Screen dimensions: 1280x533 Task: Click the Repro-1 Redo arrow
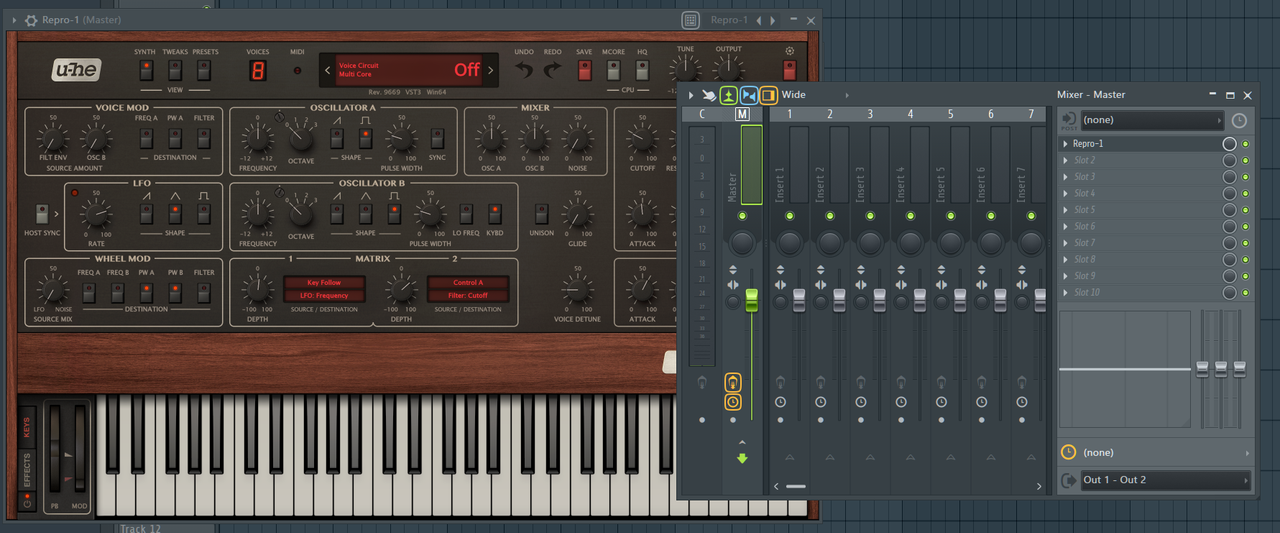click(x=552, y=70)
